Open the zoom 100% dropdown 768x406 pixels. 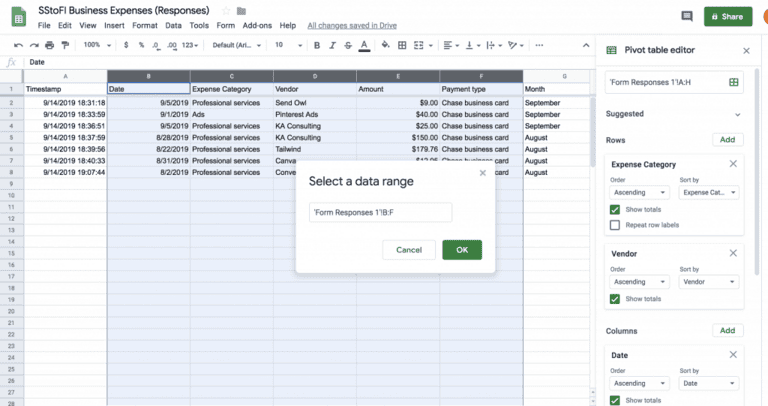click(97, 45)
